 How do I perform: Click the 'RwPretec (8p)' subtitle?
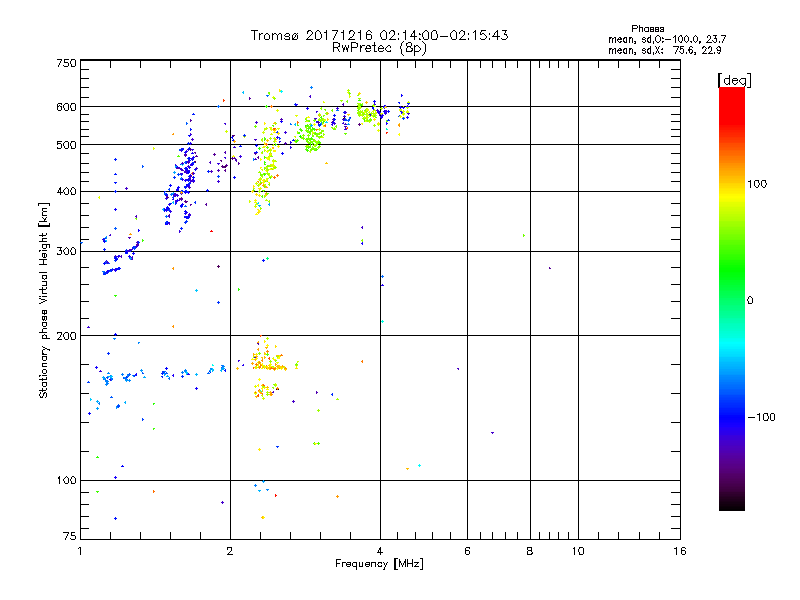(379, 48)
